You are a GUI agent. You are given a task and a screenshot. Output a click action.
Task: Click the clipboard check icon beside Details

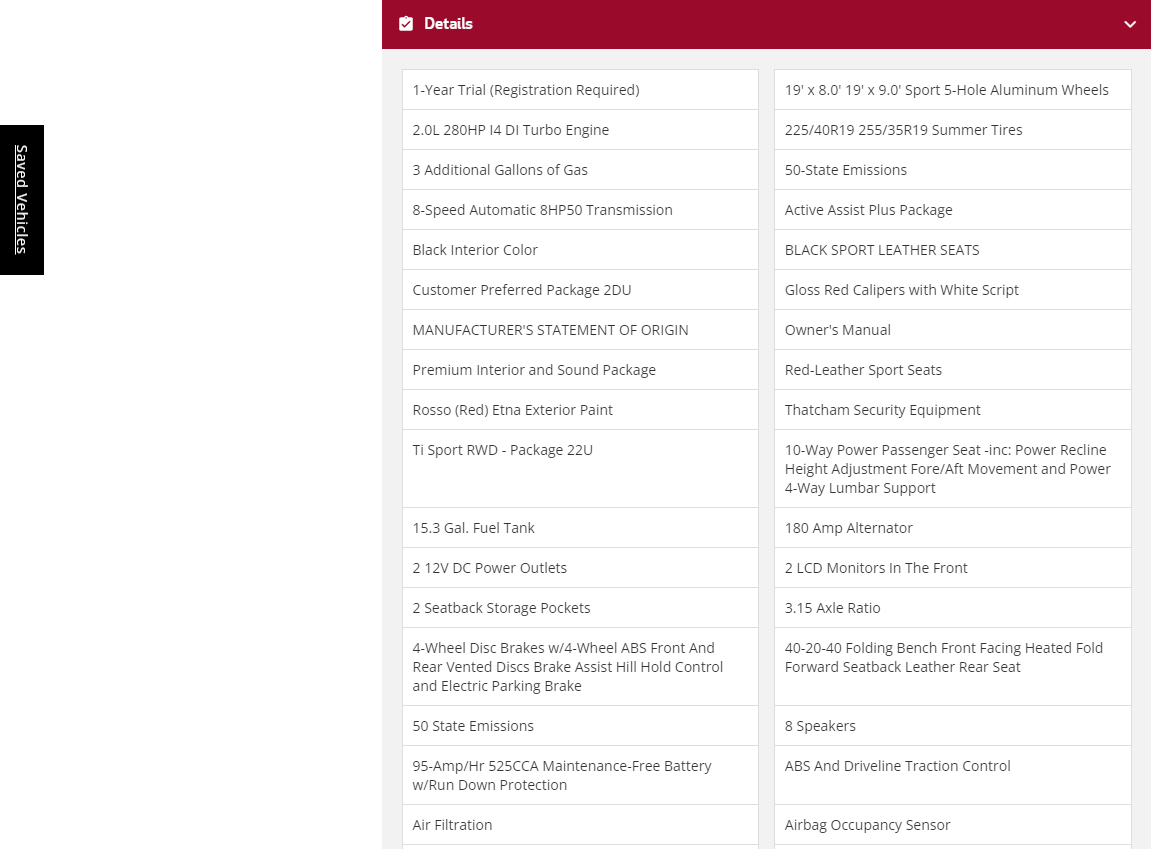pyautogui.click(x=406, y=24)
